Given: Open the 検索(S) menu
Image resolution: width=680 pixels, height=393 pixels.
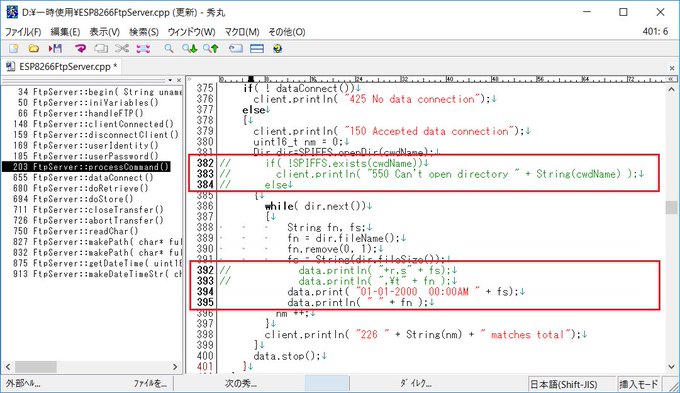Looking at the screenshot, I should (x=144, y=32).
